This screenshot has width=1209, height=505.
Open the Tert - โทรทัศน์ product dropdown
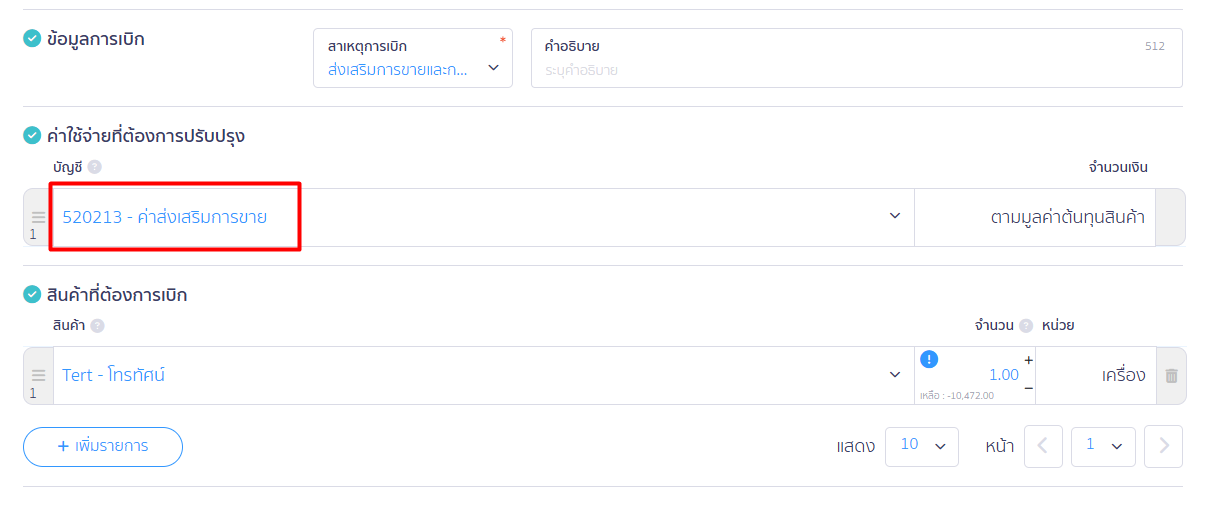tap(895, 375)
